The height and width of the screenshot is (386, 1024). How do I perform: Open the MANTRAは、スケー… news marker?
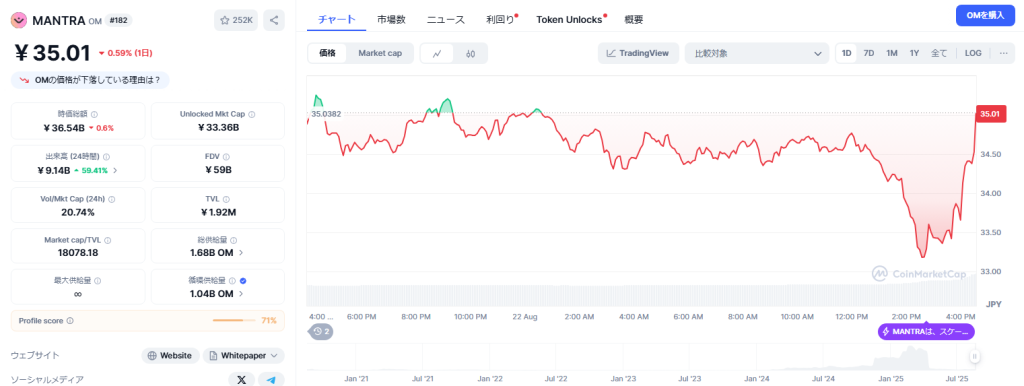coord(926,332)
